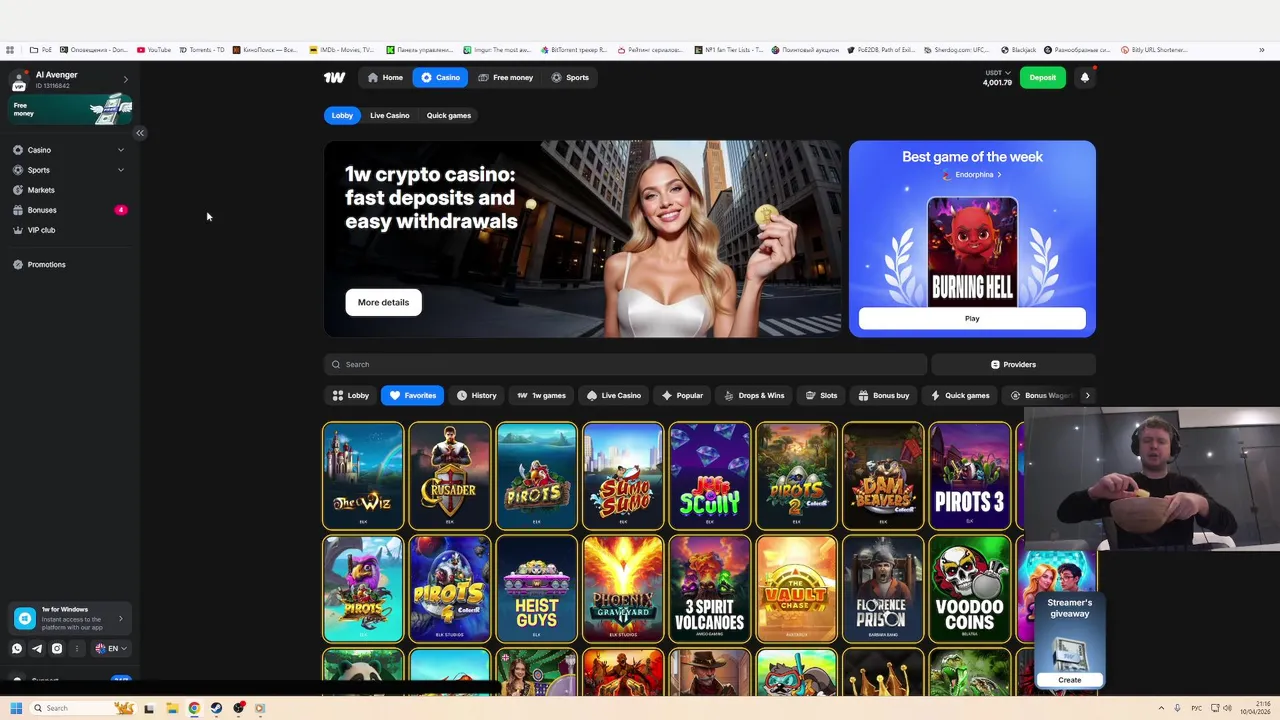
Task: Open Voodoo Coins game tile
Action: [x=970, y=589]
